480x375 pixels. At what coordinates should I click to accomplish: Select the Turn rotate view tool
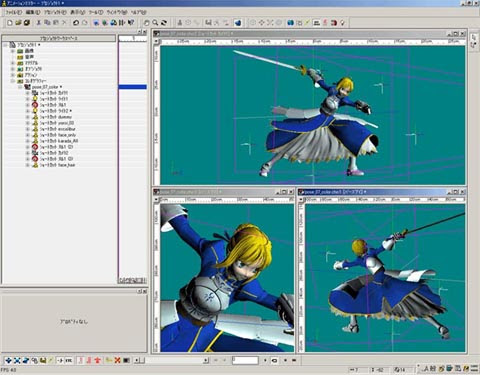(164, 23)
